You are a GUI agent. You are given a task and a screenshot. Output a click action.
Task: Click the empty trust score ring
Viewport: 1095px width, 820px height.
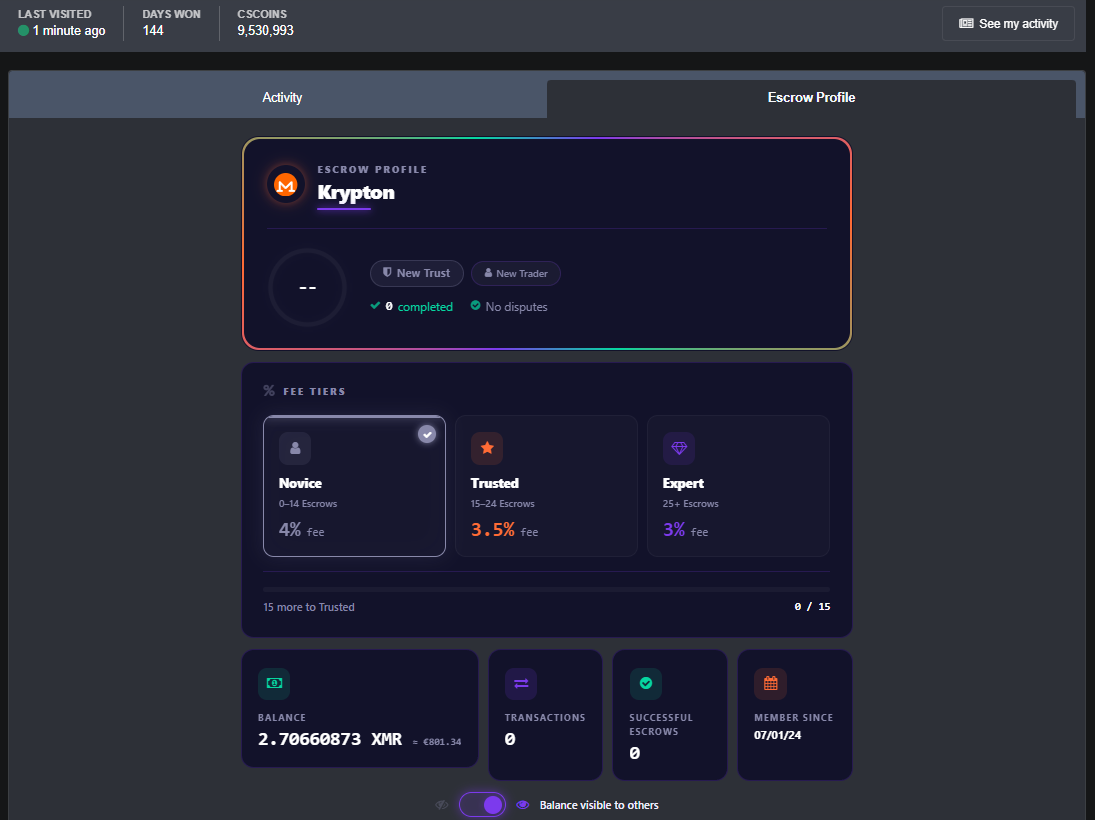[307, 287]
